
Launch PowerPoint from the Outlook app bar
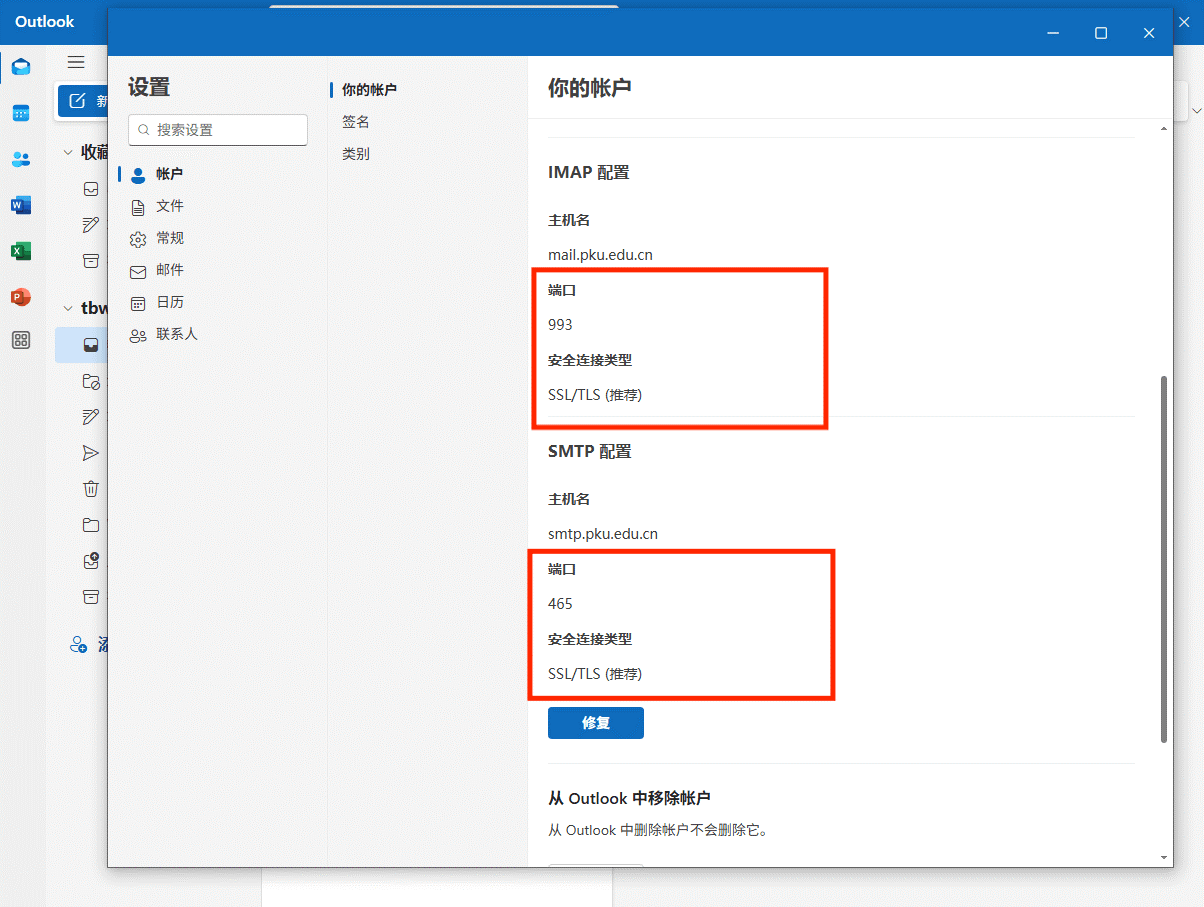click(x=21, y=297)
